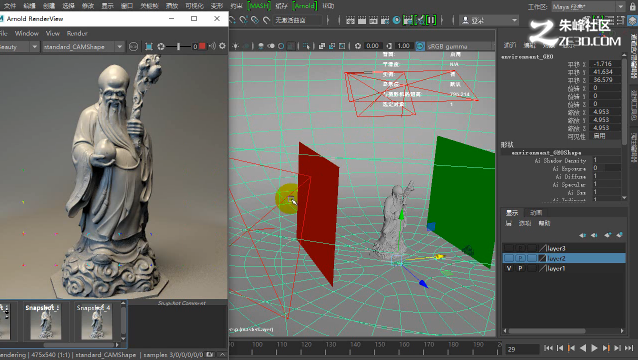The image size is (638, 360).
Task: Click the red stop render button
Action: point(202,46)
